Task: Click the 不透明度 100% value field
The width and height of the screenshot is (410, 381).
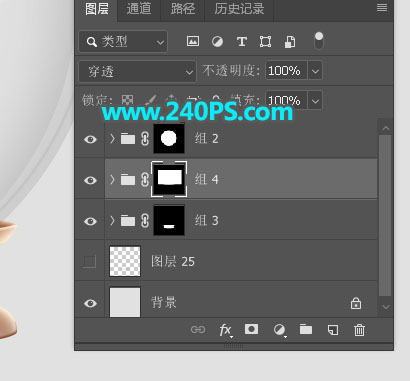Action: click(286, 70)
